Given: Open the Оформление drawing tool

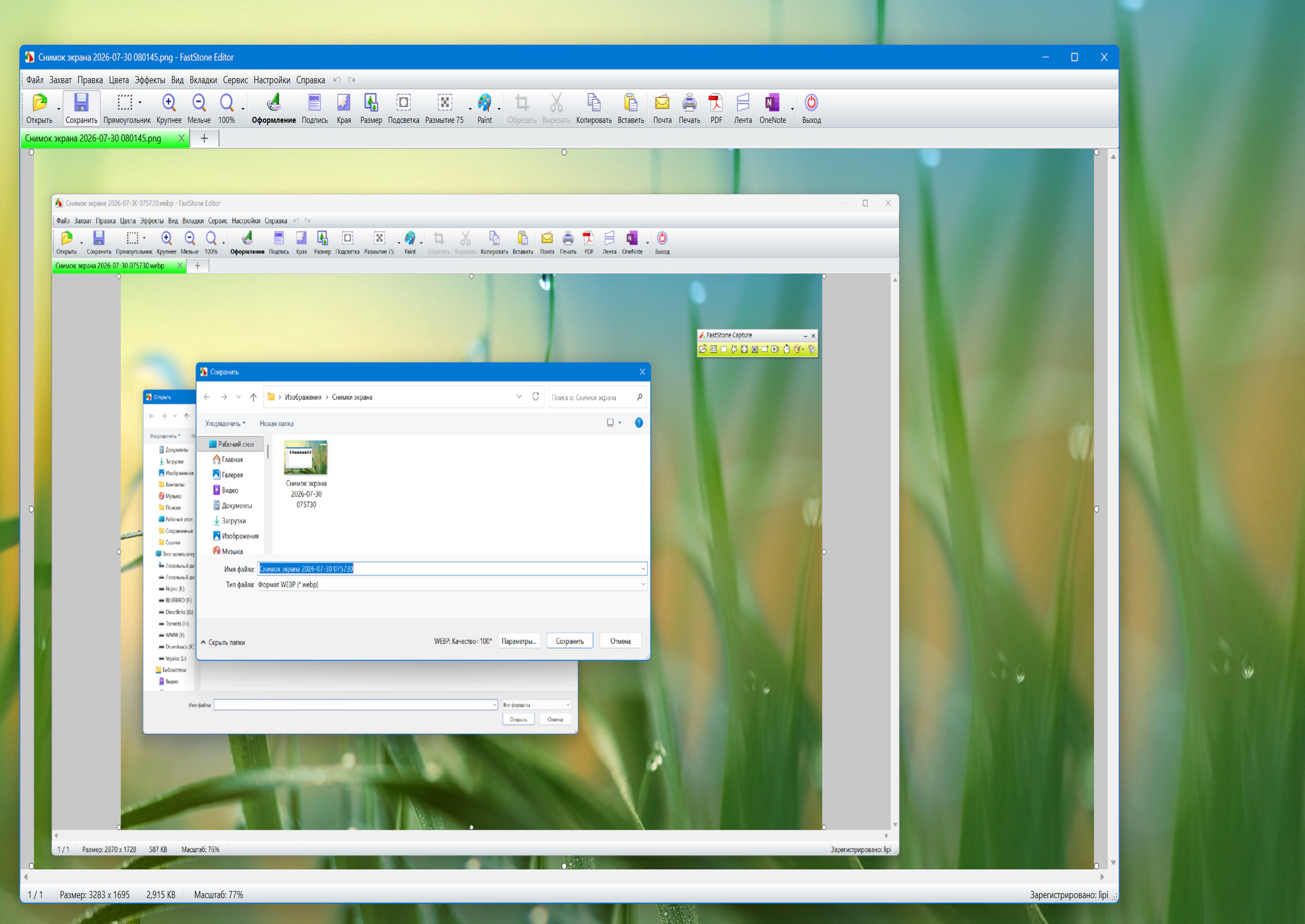Looking at the screenshot, I should 274,108.
